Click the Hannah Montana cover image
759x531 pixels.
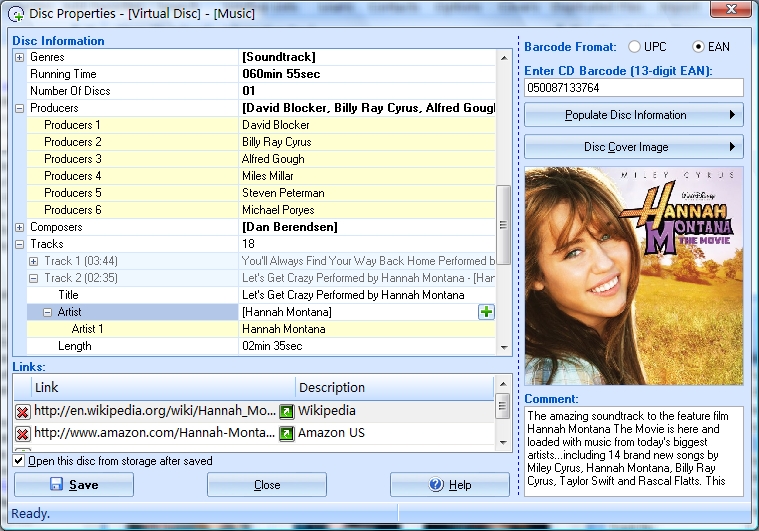[x=634, y=276]
